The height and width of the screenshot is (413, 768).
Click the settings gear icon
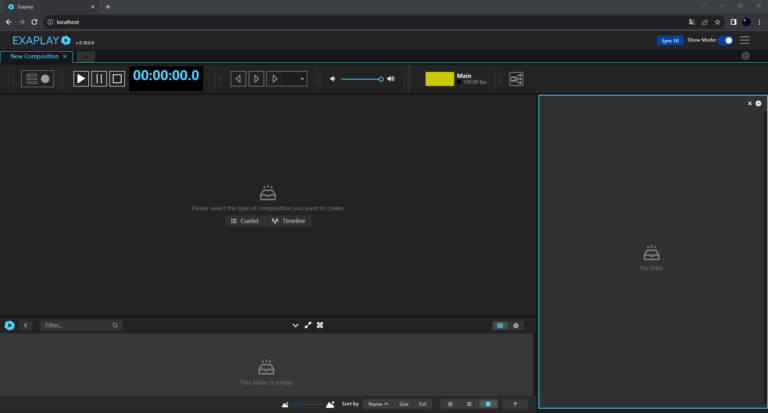point(745,56)
